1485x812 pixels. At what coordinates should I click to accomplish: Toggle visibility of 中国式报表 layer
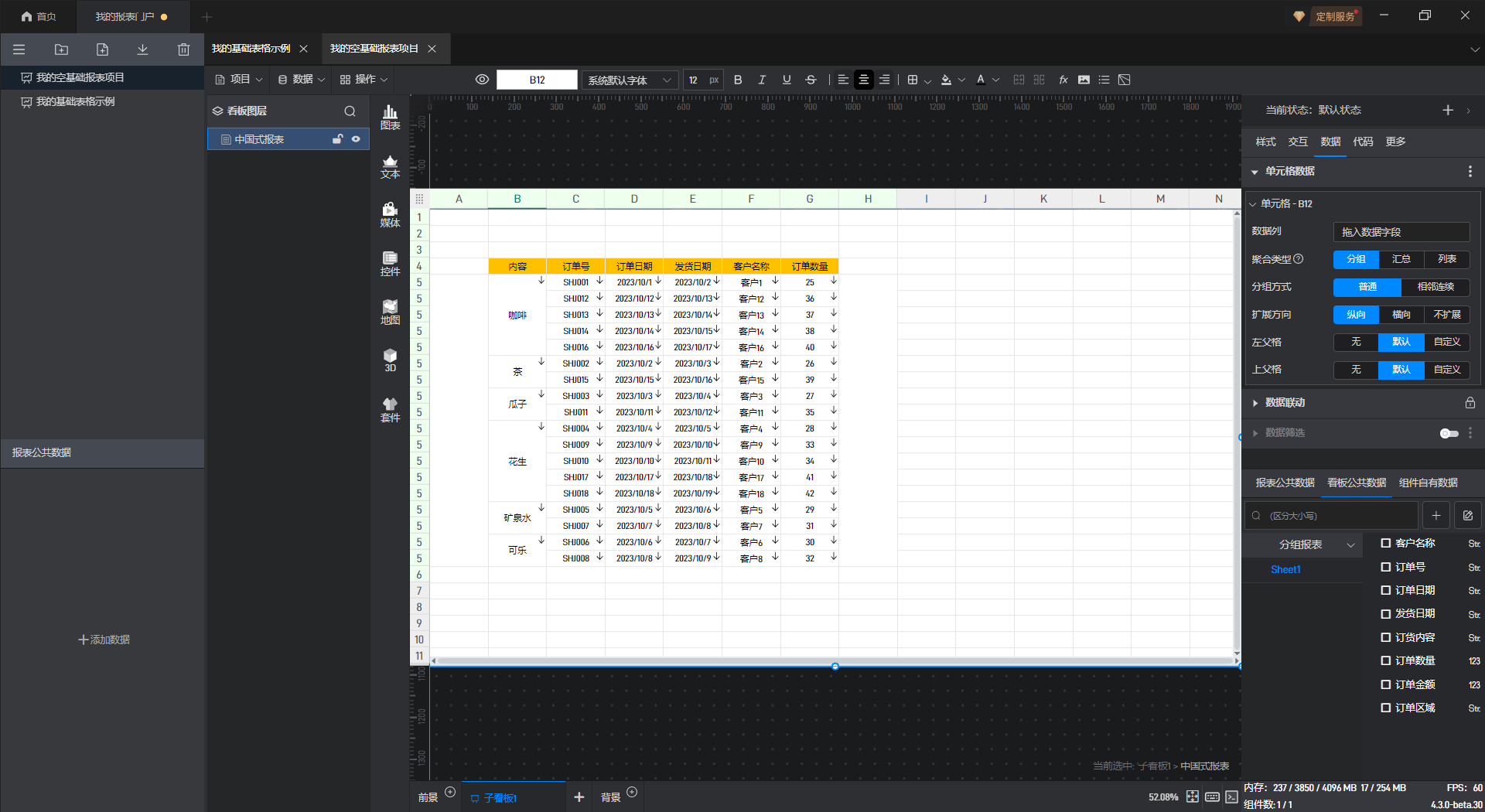coord(356,139)
